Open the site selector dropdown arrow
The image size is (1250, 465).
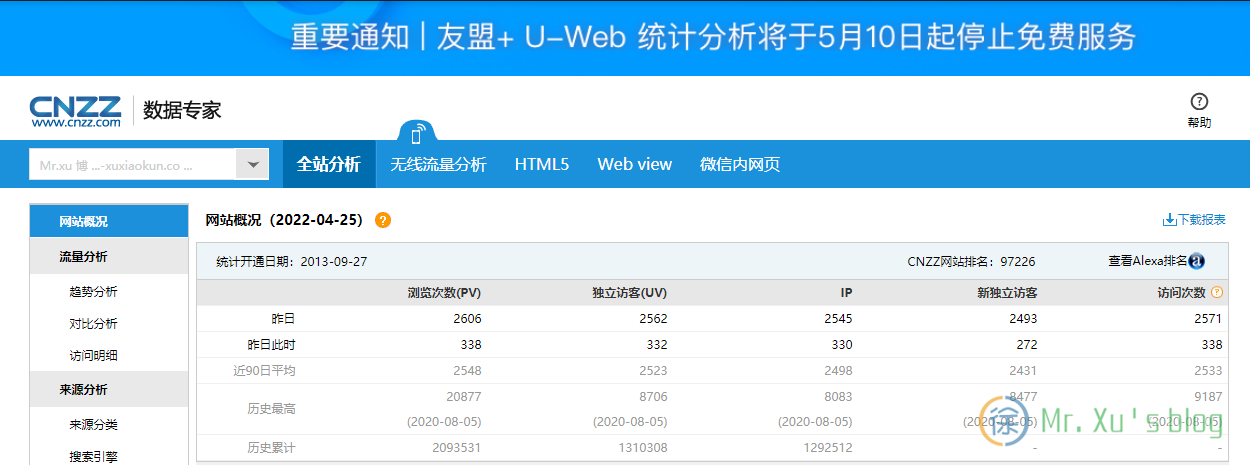point(253,165)
